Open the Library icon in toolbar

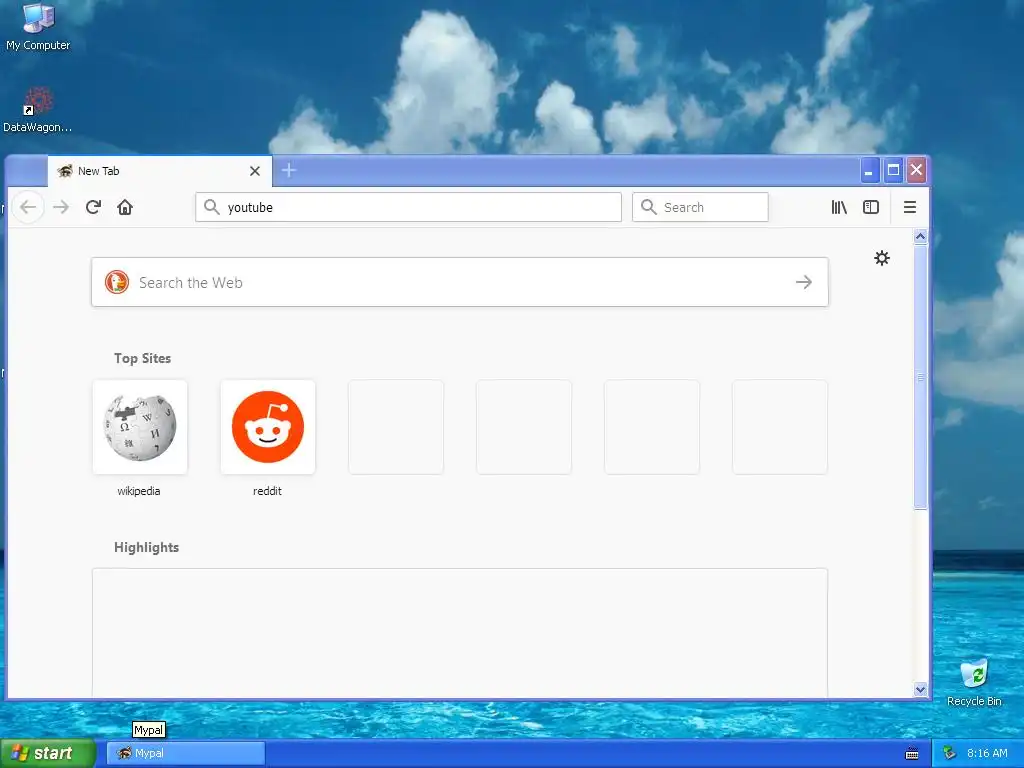point(839,207)
